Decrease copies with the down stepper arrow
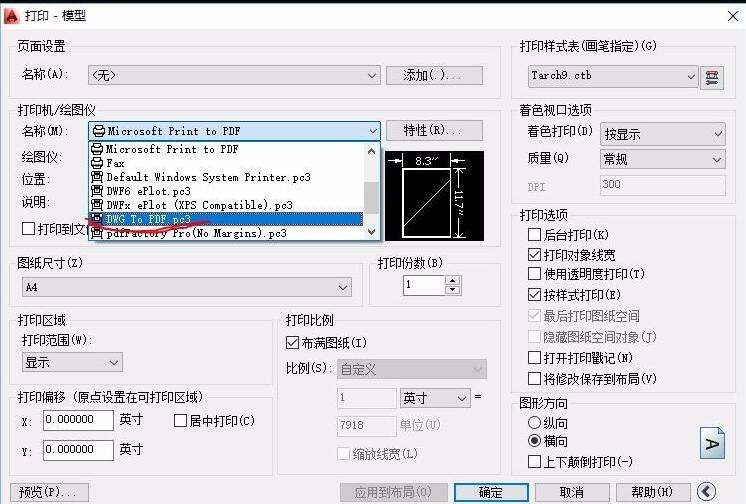Viewport: 746px width, 504px height. pyautogui.click(x=453, y=290)
